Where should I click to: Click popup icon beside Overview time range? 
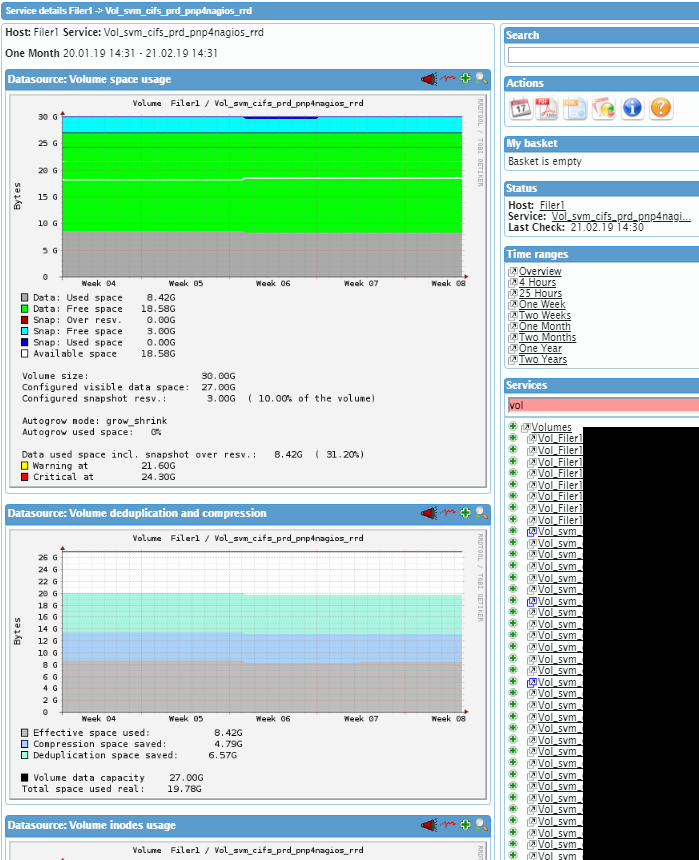(513, 271)
